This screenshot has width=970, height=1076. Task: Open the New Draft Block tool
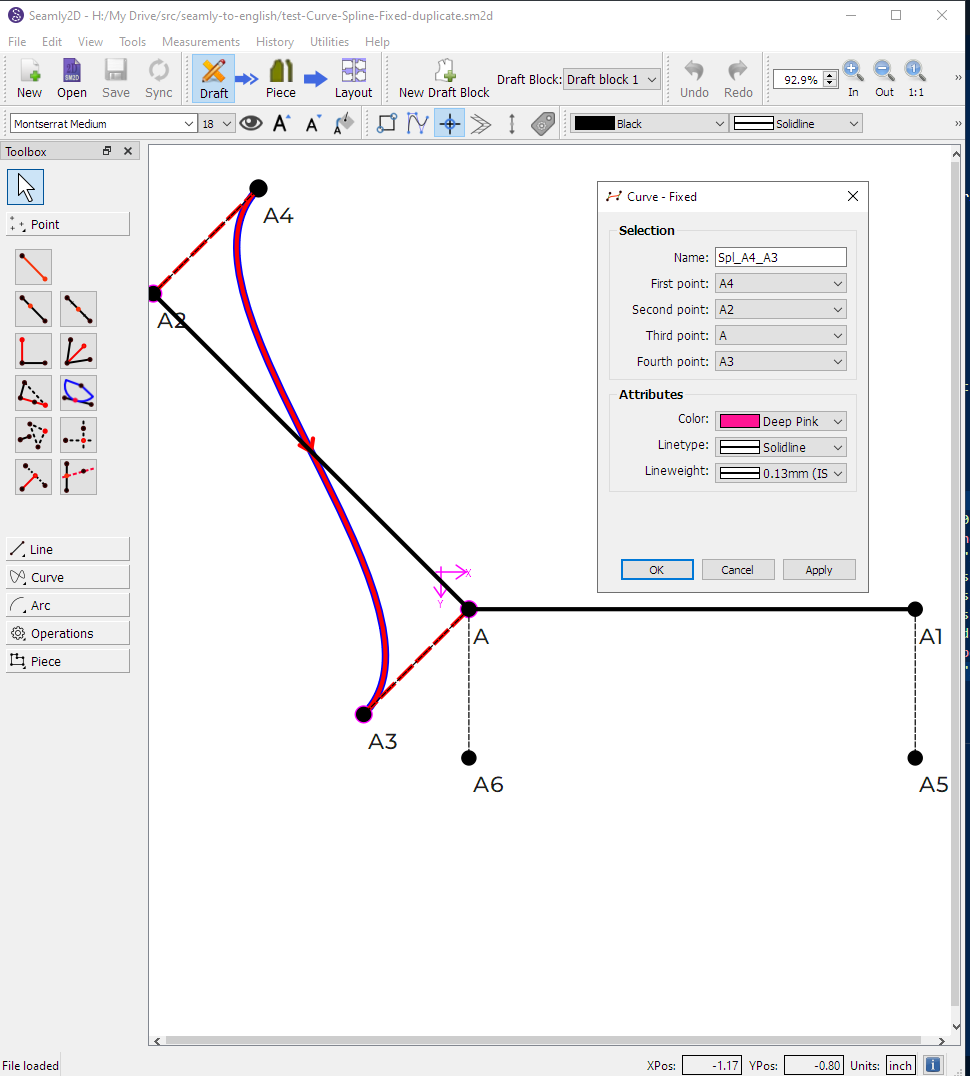coord(444,79)
